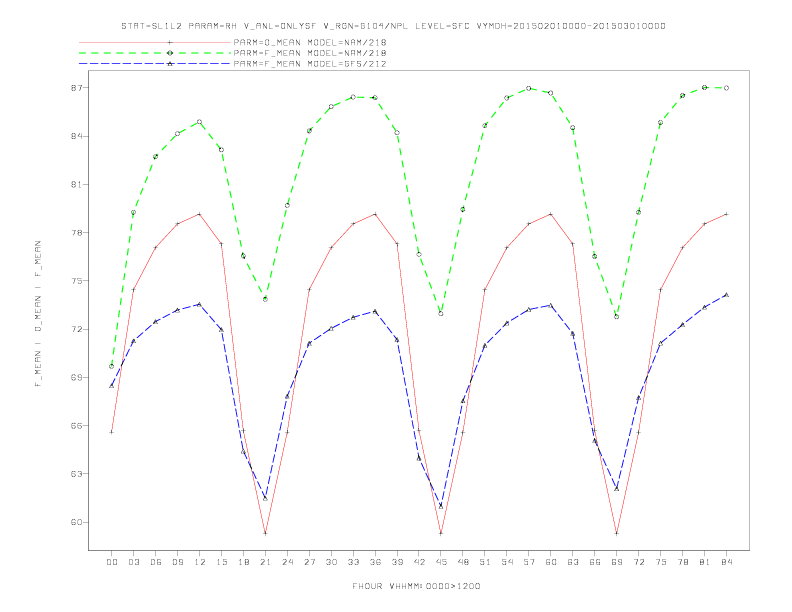Click the x-axis tick label 00
Image resolution: width=792 pixels, height=612 pixels.
112,562
